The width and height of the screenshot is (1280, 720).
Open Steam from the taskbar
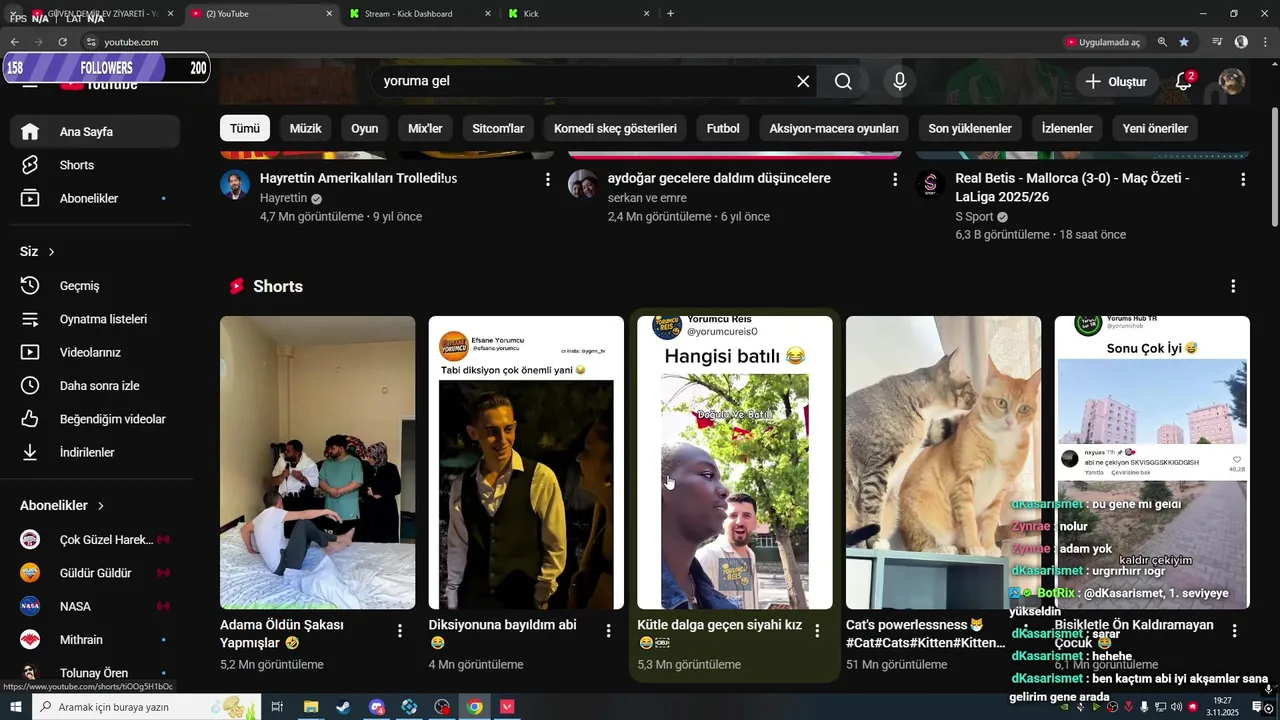tap(343, 707)
